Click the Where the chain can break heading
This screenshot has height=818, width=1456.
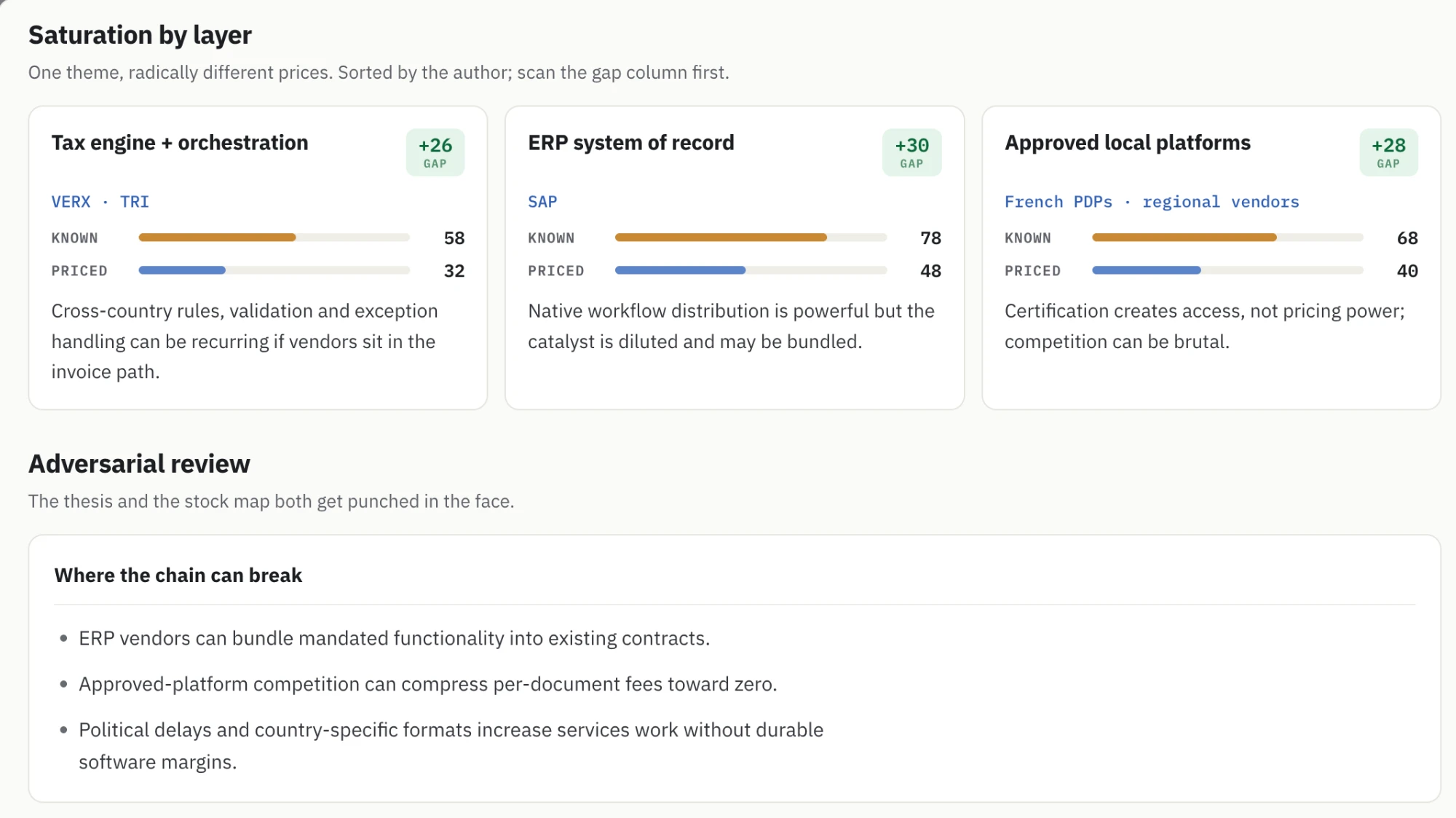click(x=178, y=575)
